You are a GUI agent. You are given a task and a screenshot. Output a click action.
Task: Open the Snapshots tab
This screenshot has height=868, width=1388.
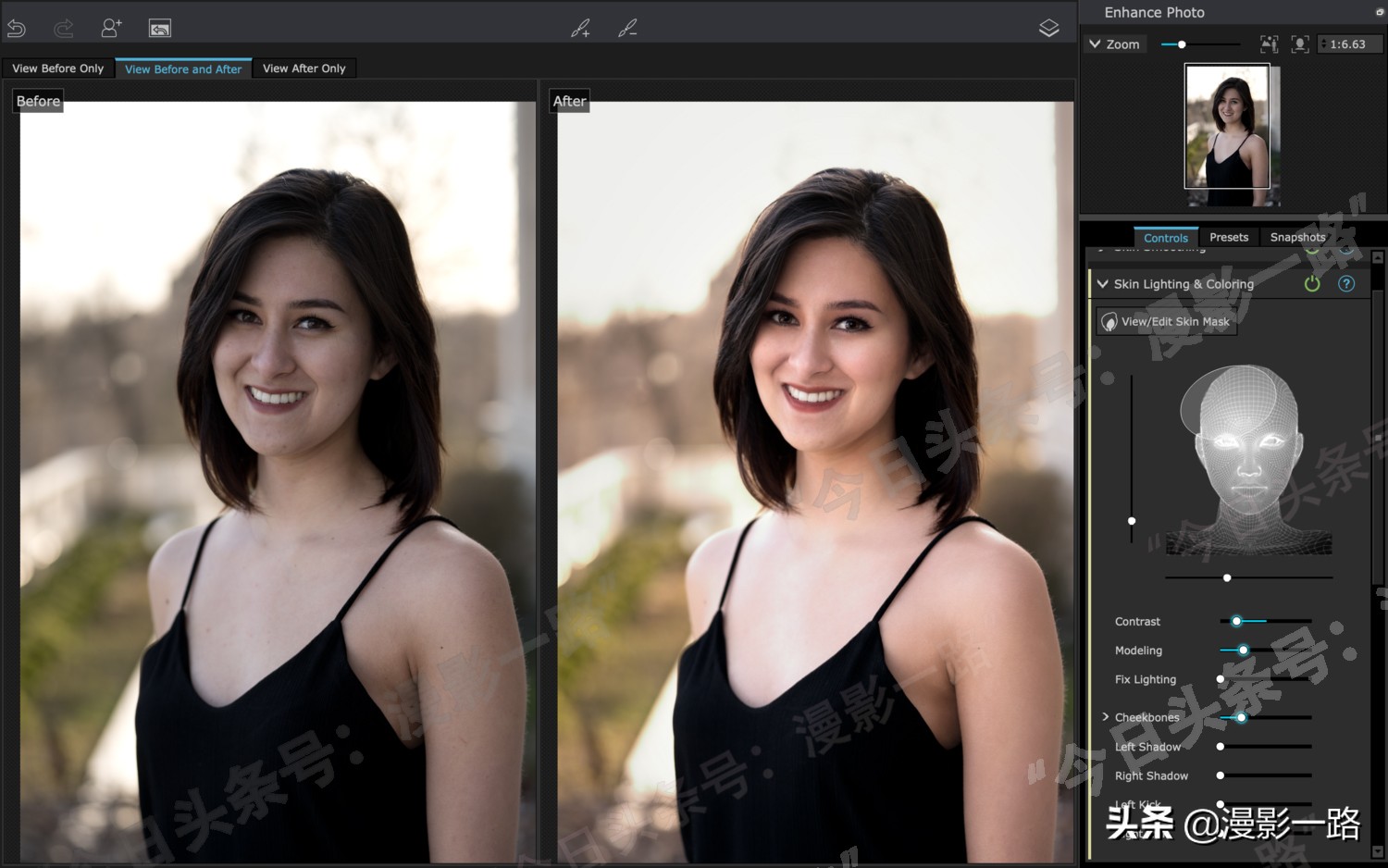[1297, 238]
